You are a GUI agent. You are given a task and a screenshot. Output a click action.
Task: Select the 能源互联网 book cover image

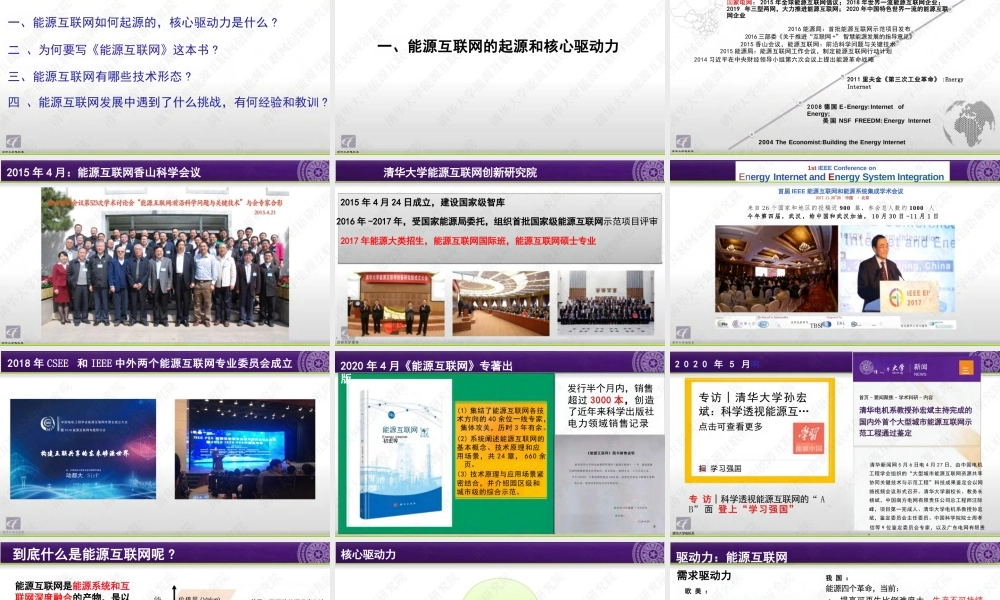[405, 450]
